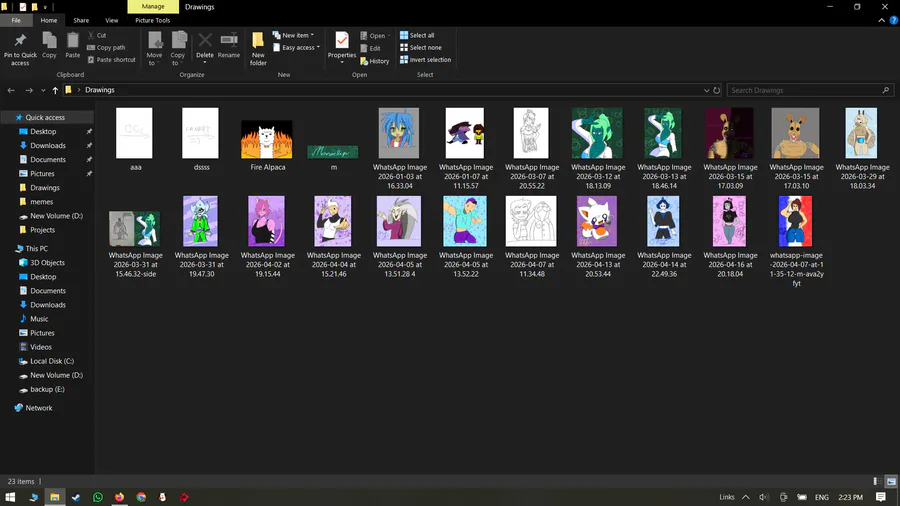Click the Cut command
The height and width of the screenshot is (506, 900).
point(97,35)
